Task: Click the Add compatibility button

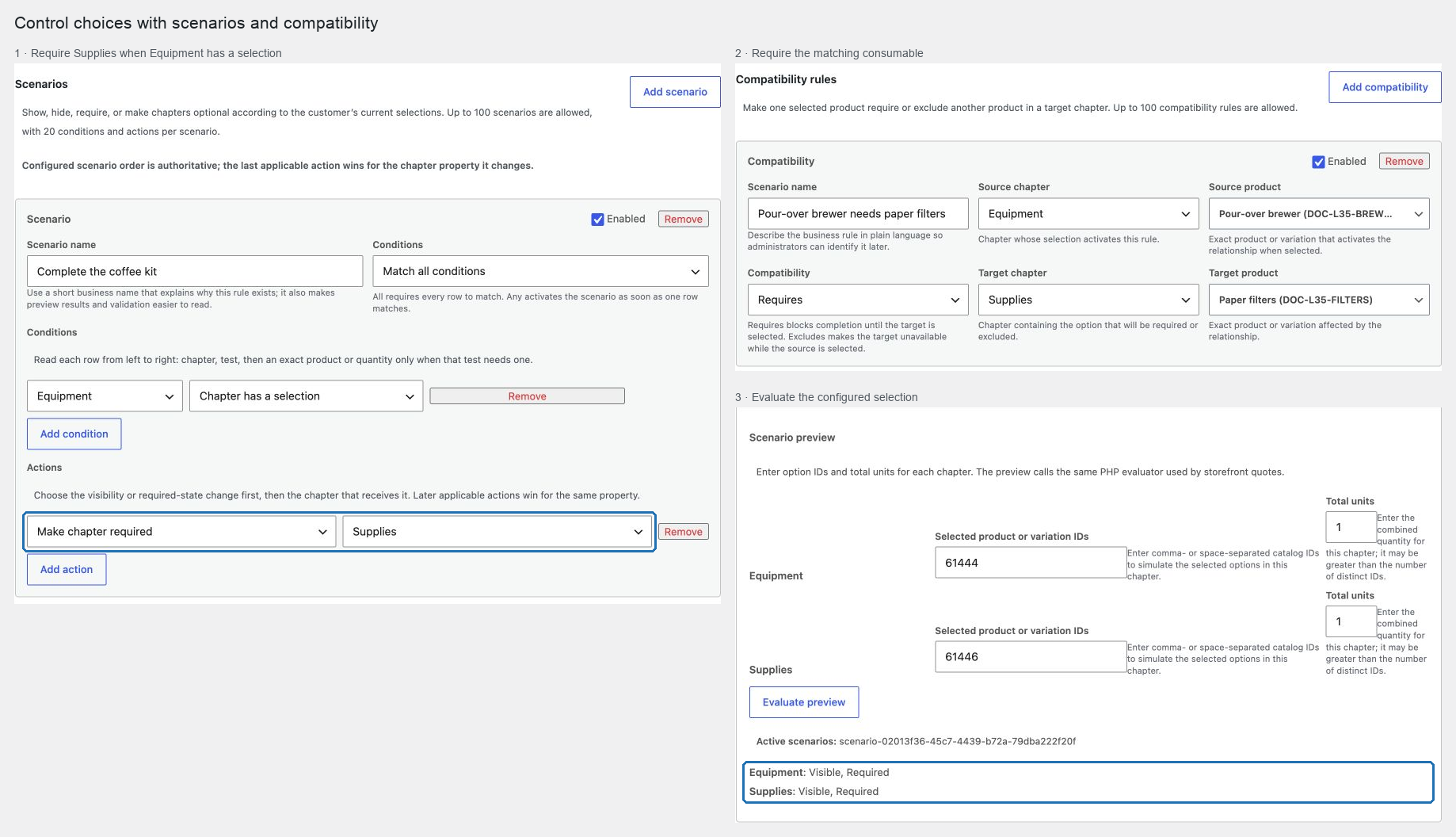Action: [x=1385, y=87]
